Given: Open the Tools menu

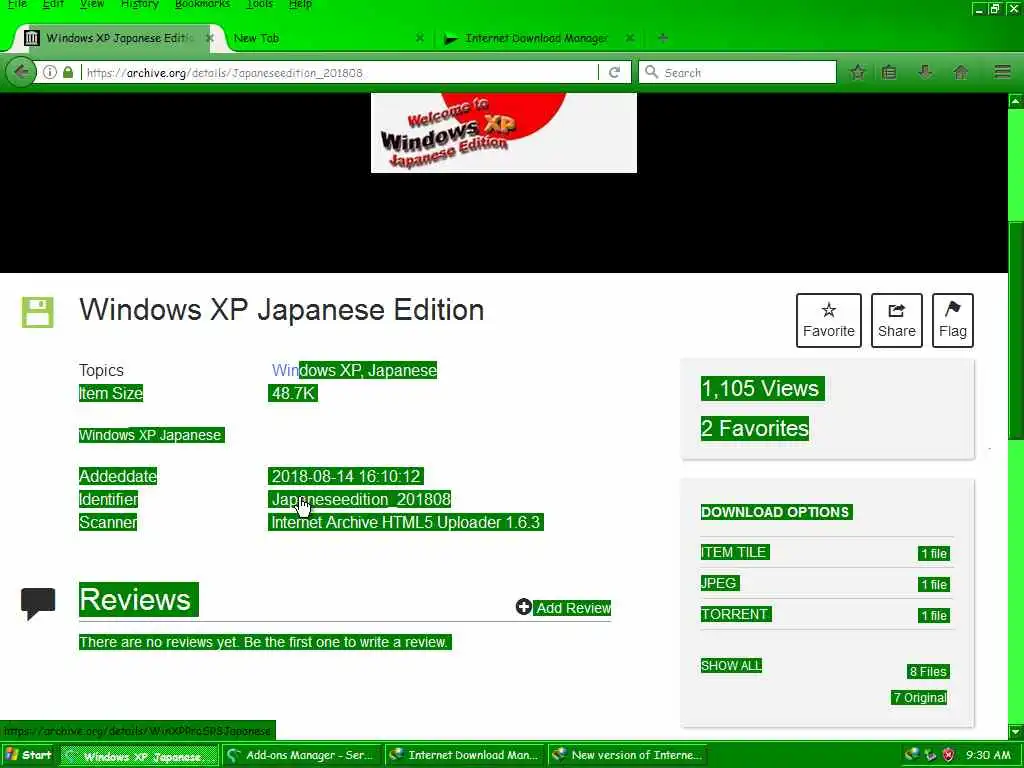Looking at the screenshot, I should (x=260, y=5).
